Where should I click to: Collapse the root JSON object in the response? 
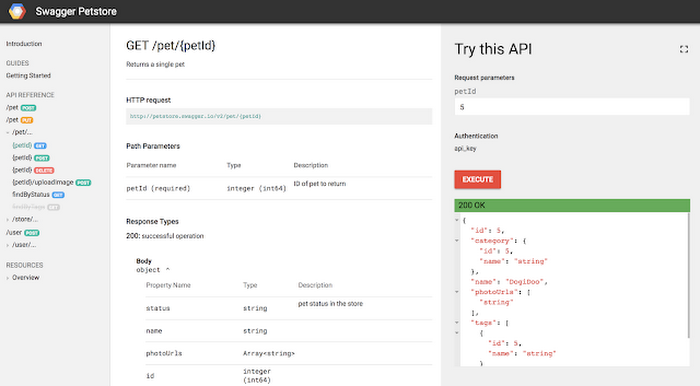457,220
